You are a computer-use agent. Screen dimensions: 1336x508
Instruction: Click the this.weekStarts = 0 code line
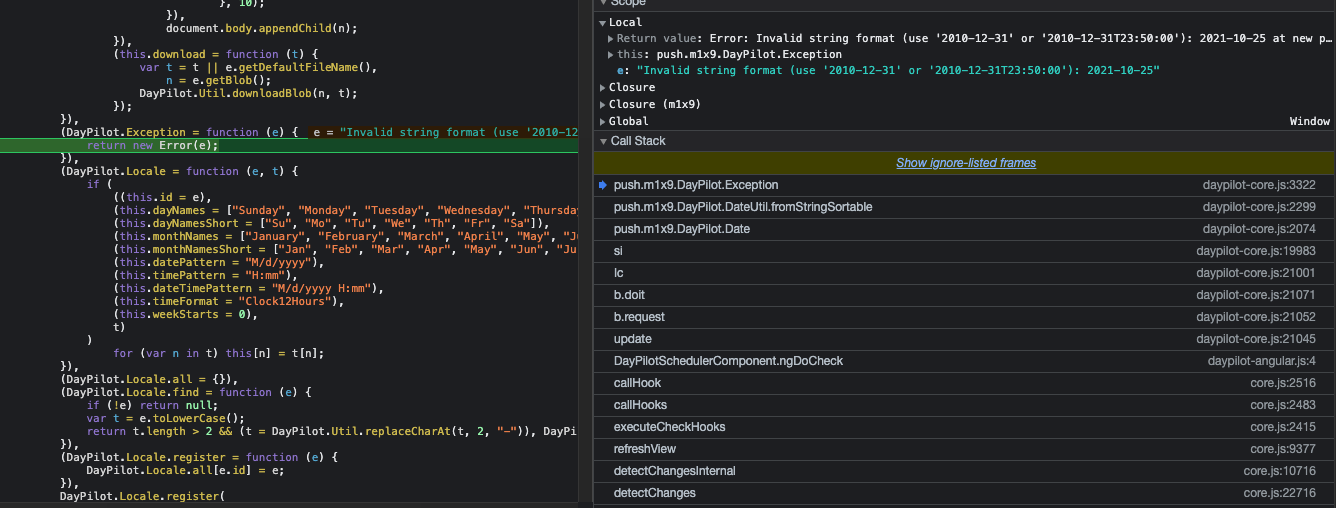[185, 314]
